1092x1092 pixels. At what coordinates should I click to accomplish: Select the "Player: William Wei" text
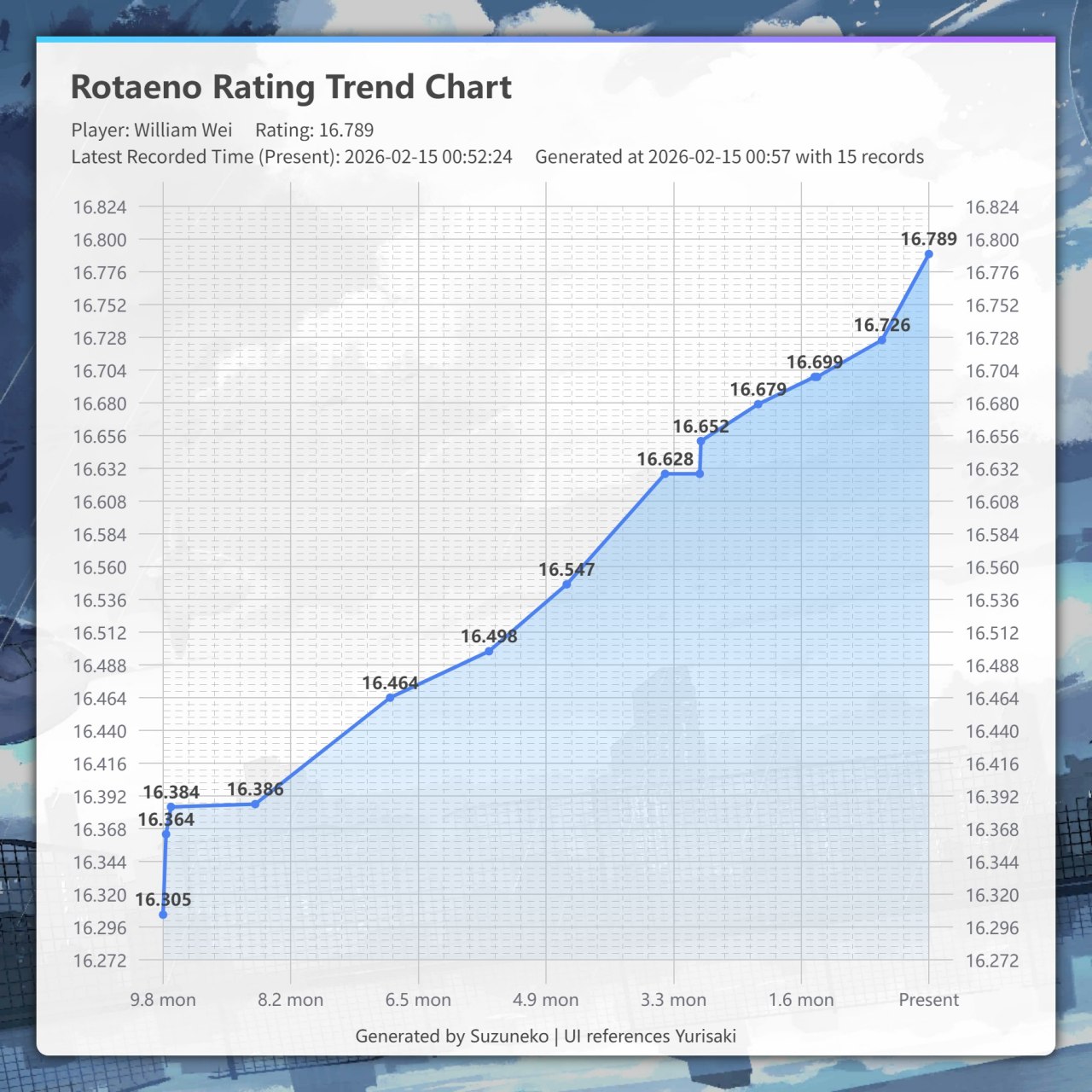[x=152, y=130]
